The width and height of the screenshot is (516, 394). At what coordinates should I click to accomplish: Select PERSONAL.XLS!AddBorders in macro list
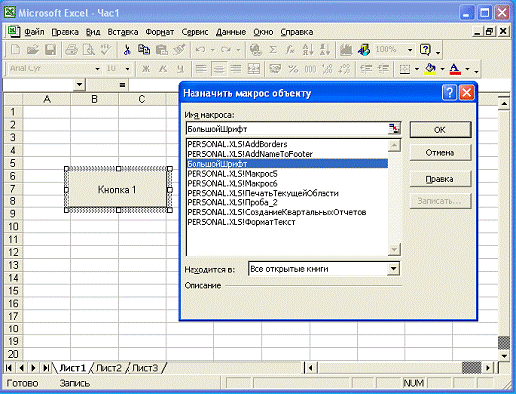[x=287, y=144]
